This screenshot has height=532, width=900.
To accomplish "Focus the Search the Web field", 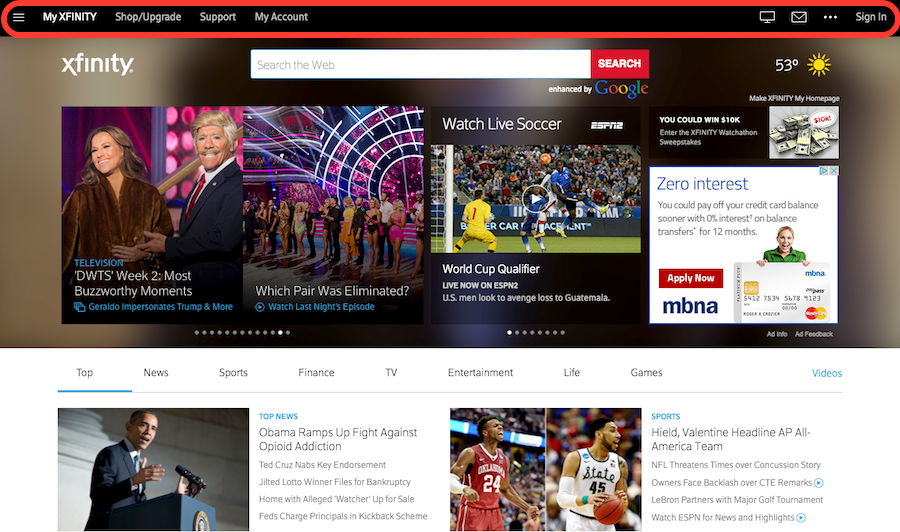I will tap(421, 64).
